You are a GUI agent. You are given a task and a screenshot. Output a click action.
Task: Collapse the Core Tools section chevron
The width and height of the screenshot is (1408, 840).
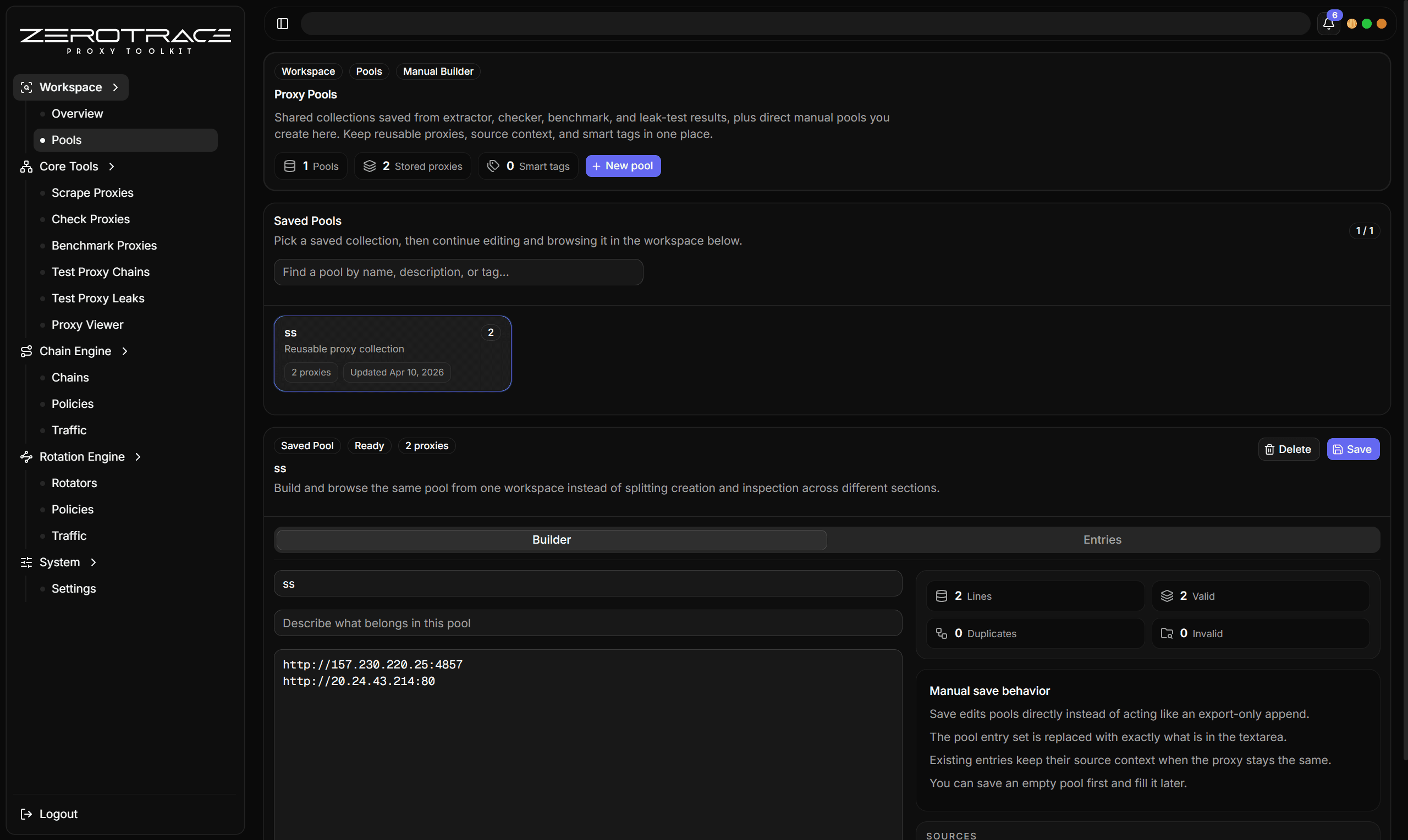pos(112,167)
